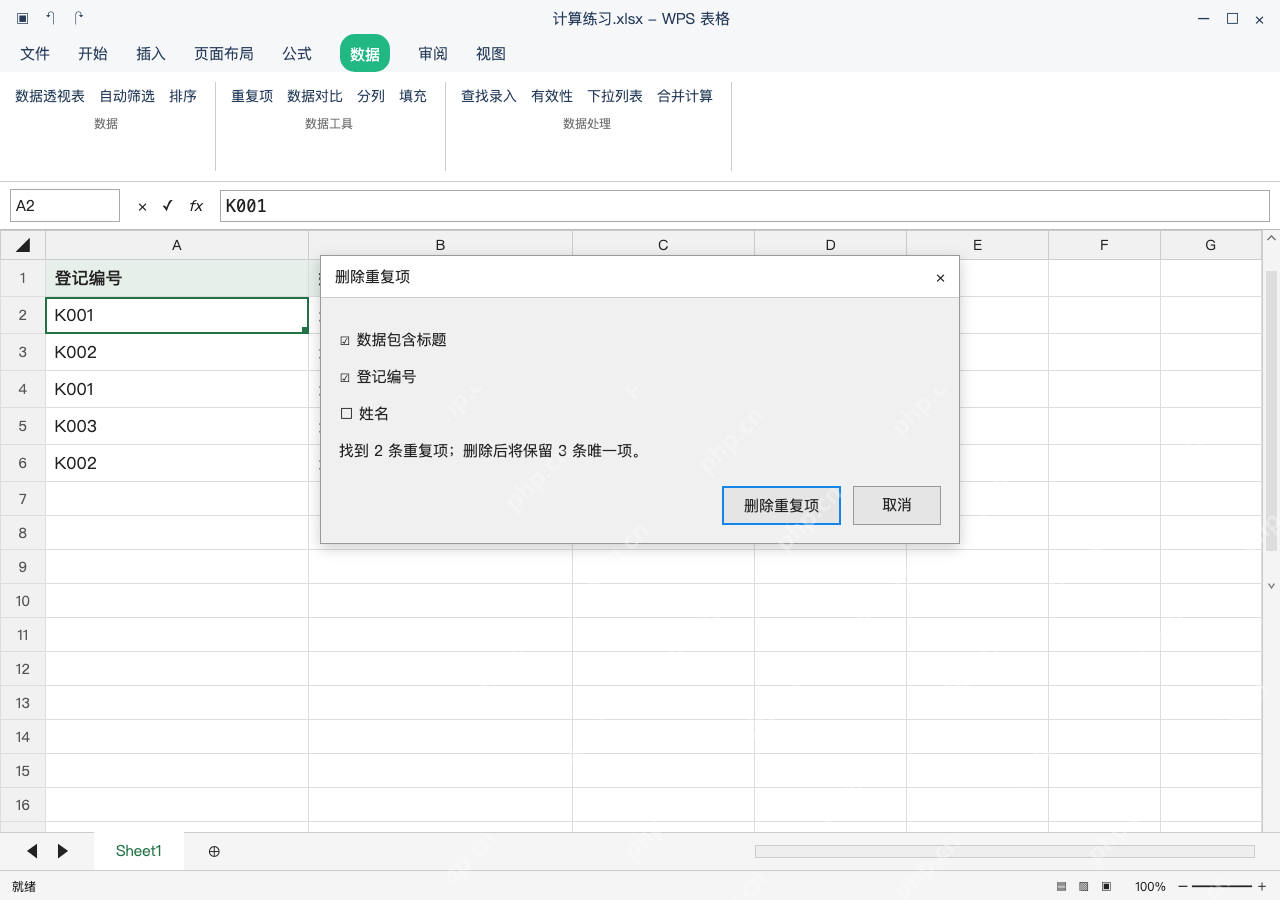Click the undo arrow icon

point(51,18)
